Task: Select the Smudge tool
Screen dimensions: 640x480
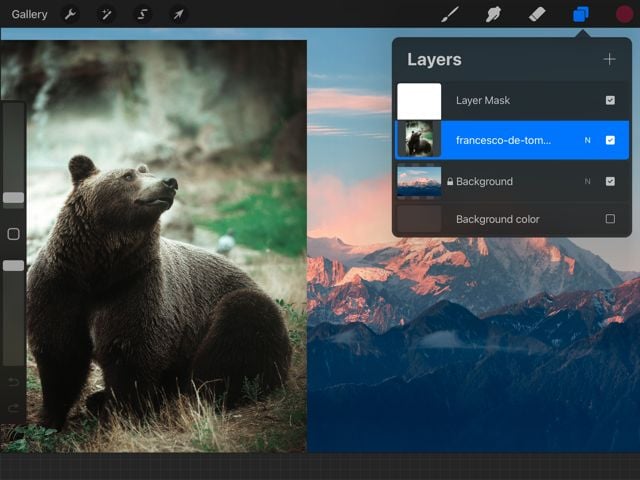Action: click(x=493, y=14)
